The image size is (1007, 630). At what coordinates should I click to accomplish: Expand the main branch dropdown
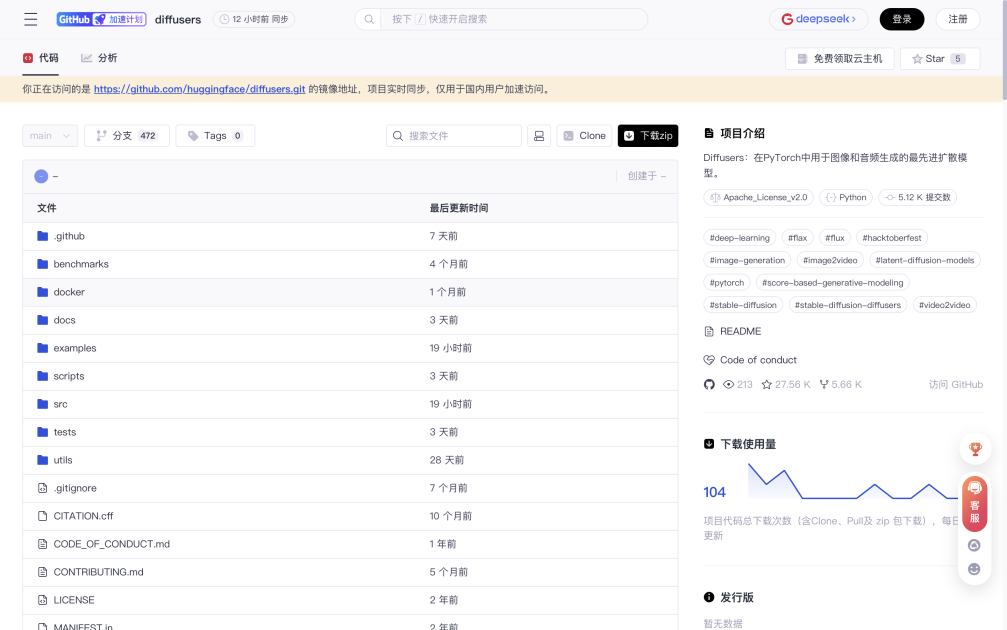point(50,136)
